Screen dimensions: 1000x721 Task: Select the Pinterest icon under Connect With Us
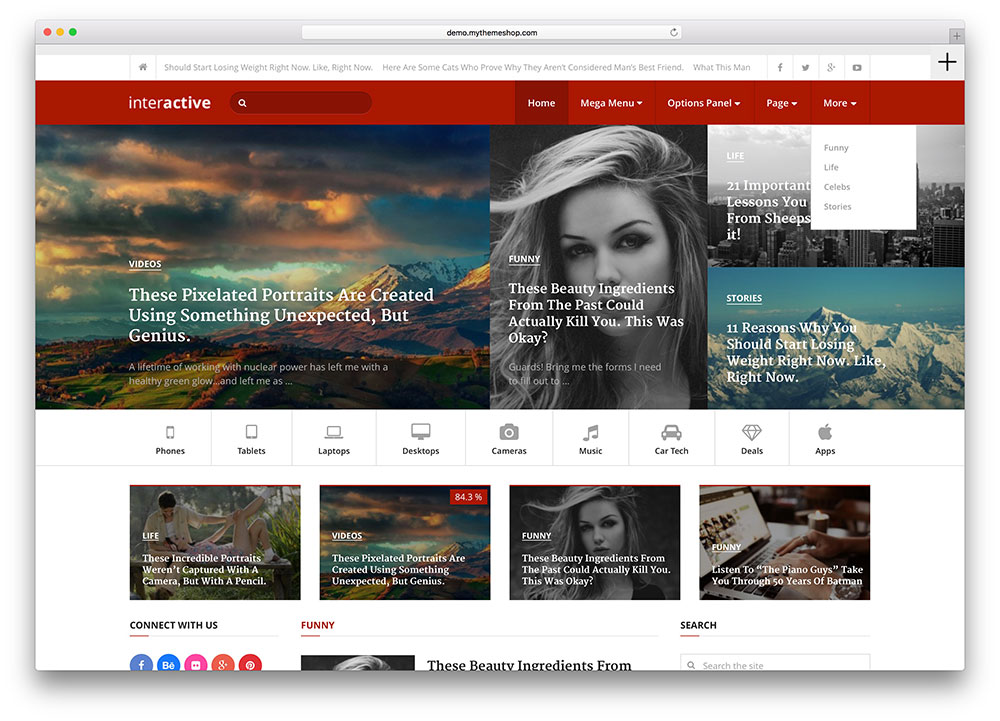pyautogui.click(x=250, y=664)
